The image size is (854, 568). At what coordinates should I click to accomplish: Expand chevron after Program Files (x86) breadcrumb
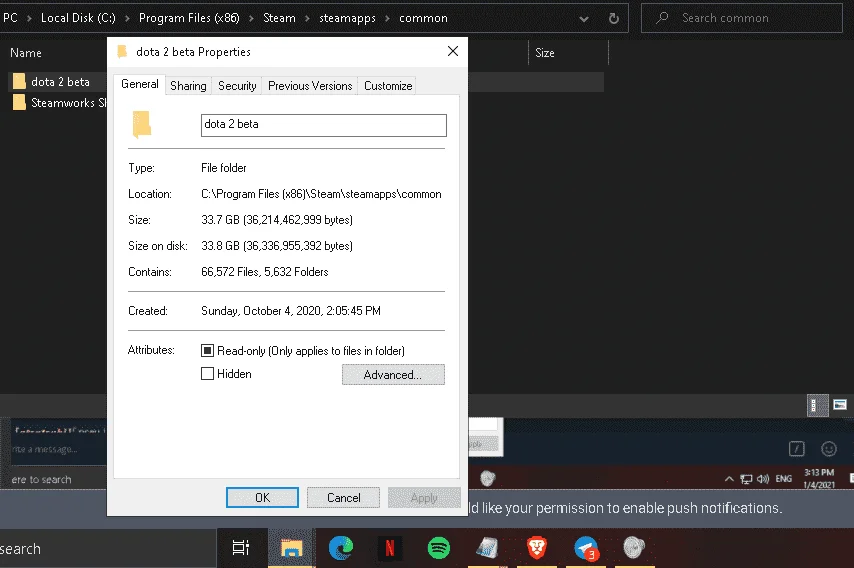click(251, 19)
